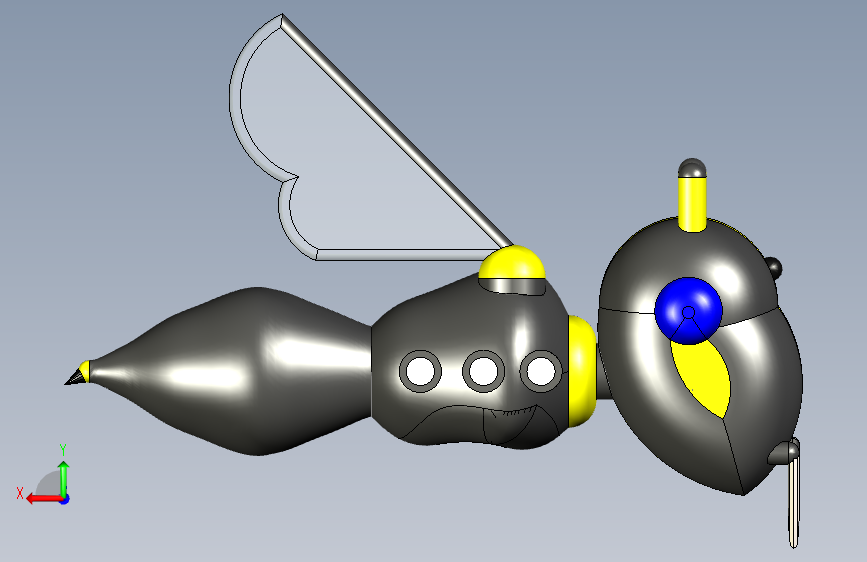Pick the yellow neck ring between thorax and head

tap(582, 371)
